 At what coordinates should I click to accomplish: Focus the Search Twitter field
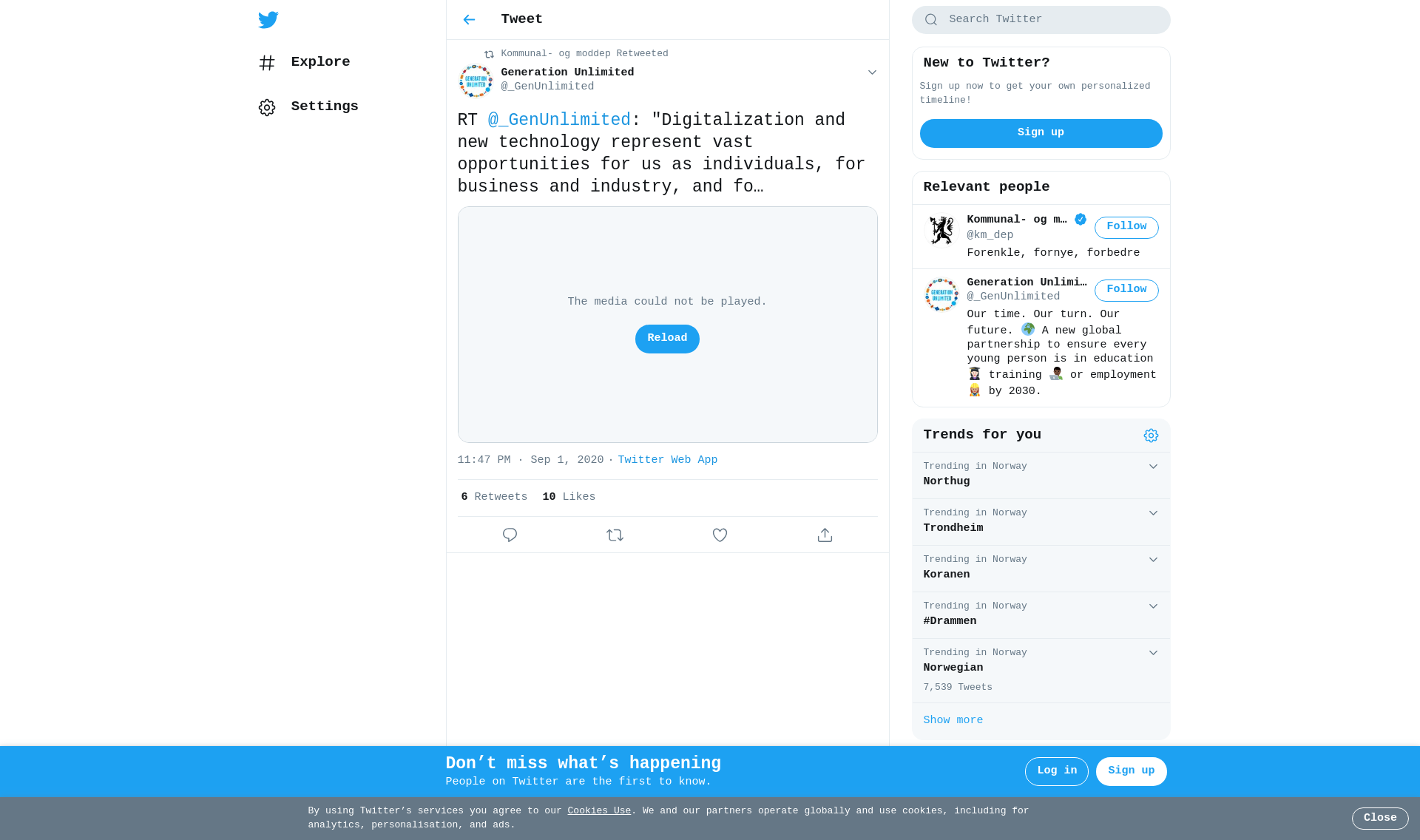click(1041, 20)
